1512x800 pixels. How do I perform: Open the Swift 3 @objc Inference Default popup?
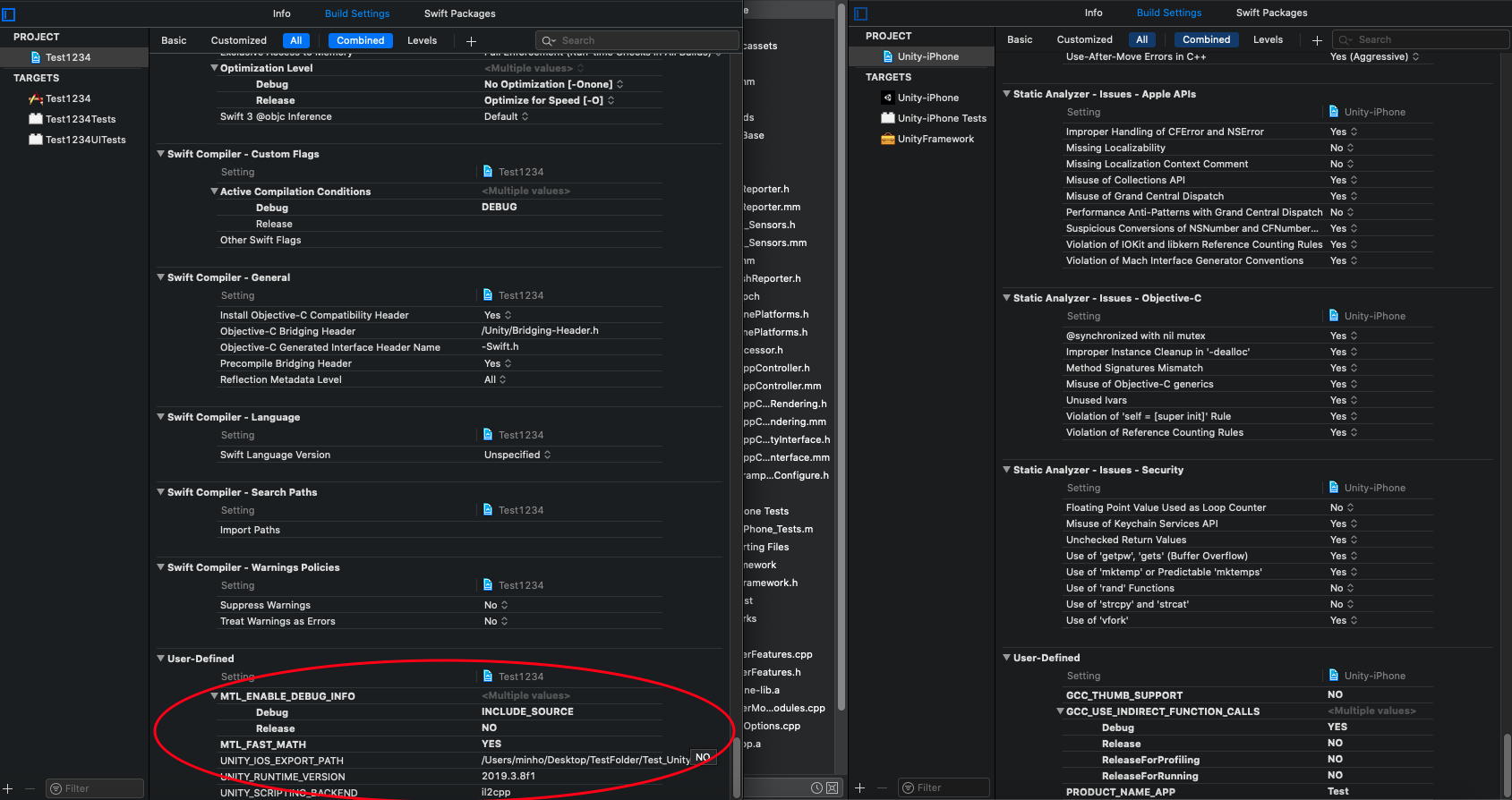[x=506, y=116]
